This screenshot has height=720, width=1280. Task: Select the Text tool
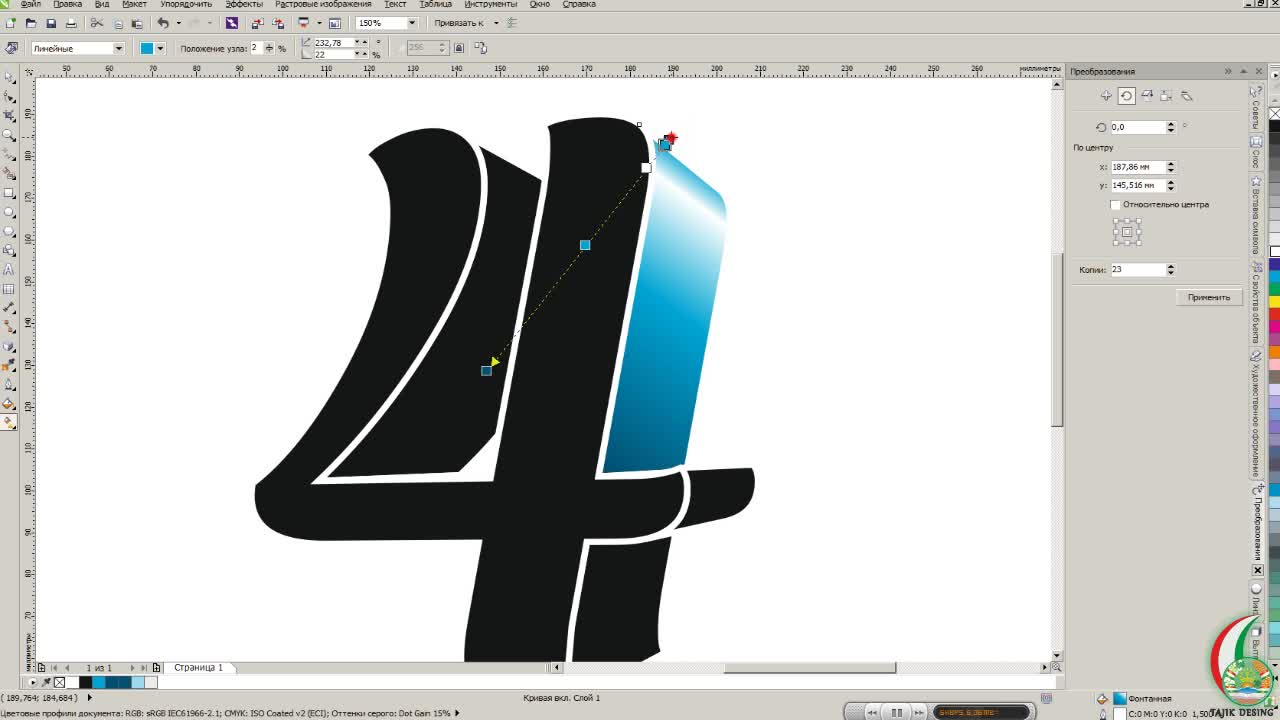pyautogui.click(x=10, y=269)
